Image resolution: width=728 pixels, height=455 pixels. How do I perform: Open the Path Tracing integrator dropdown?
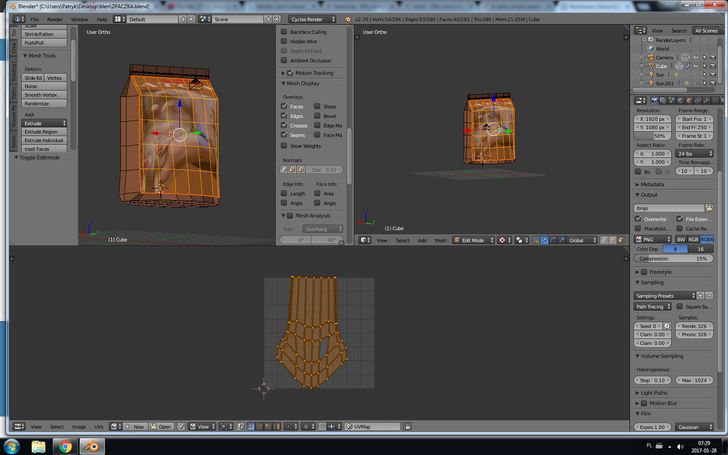653,306
